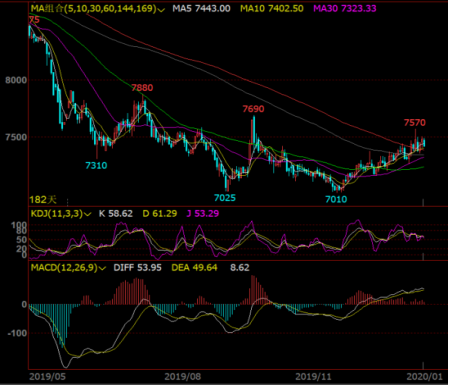The image size is (449, 385).
Task: Click the 7690 high price label
Action: click(x=253, y=109)
